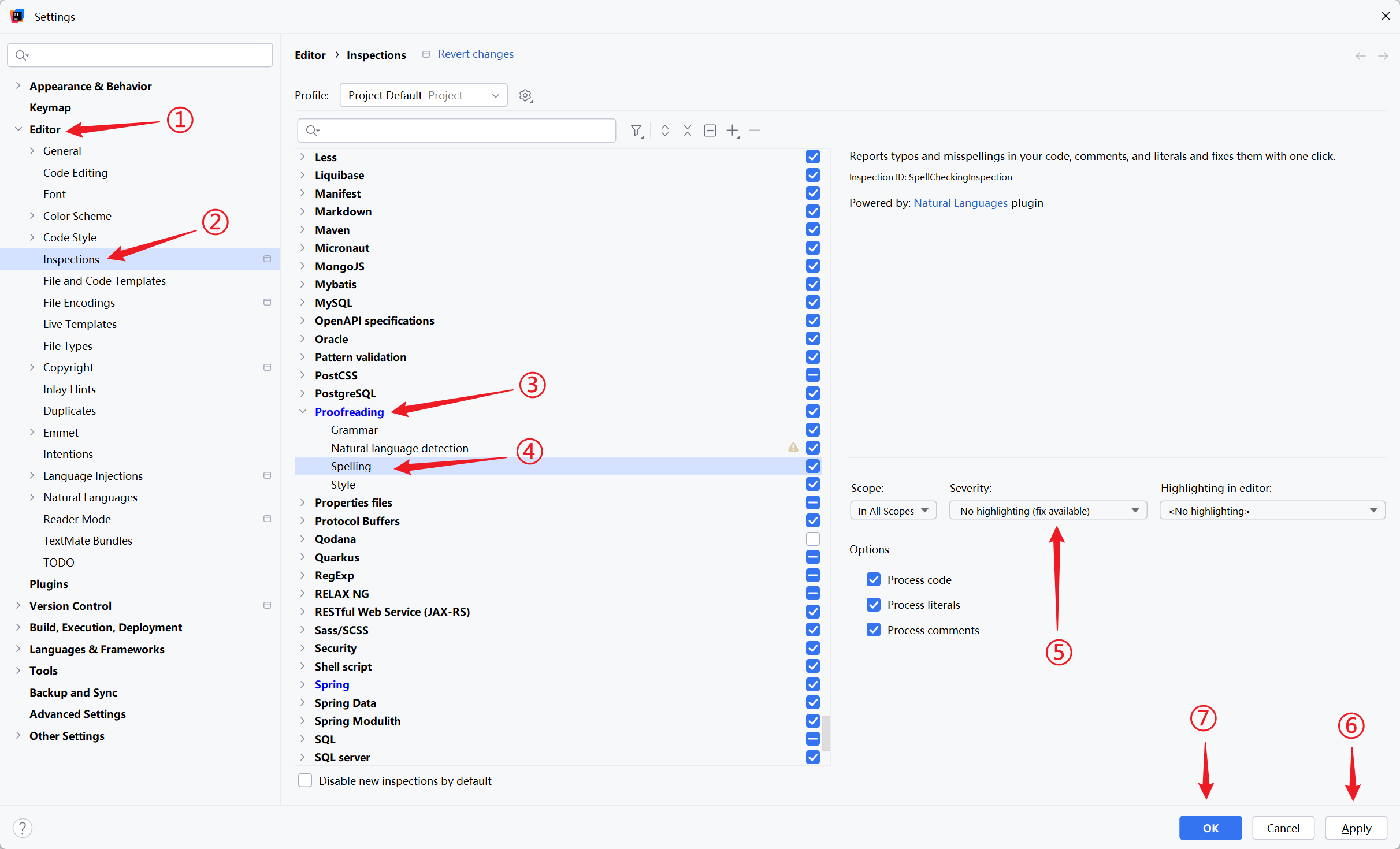Open the Severity dropdown
1400x849 pixels.
1048,511
